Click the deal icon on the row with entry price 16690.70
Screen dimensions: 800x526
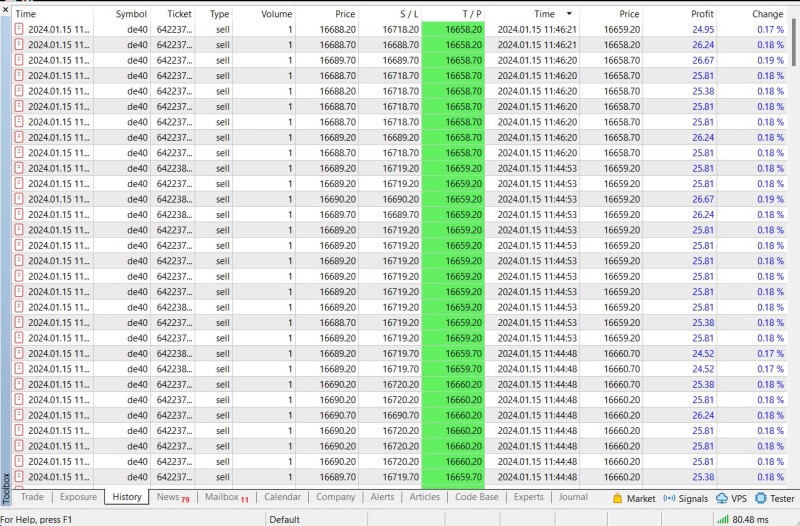(x=19, y=415)
